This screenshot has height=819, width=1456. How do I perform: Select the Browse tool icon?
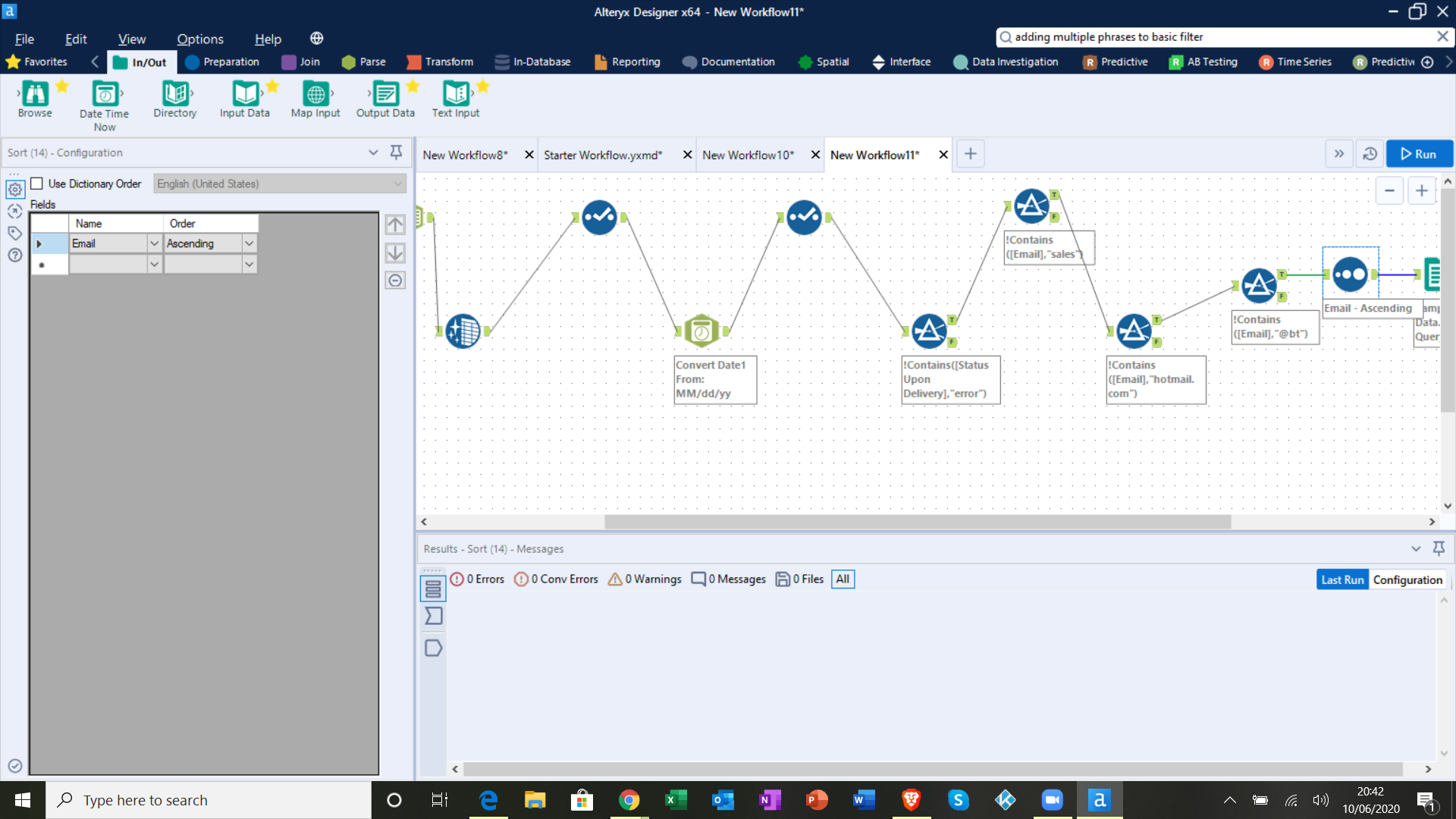(x=35, y=94)
